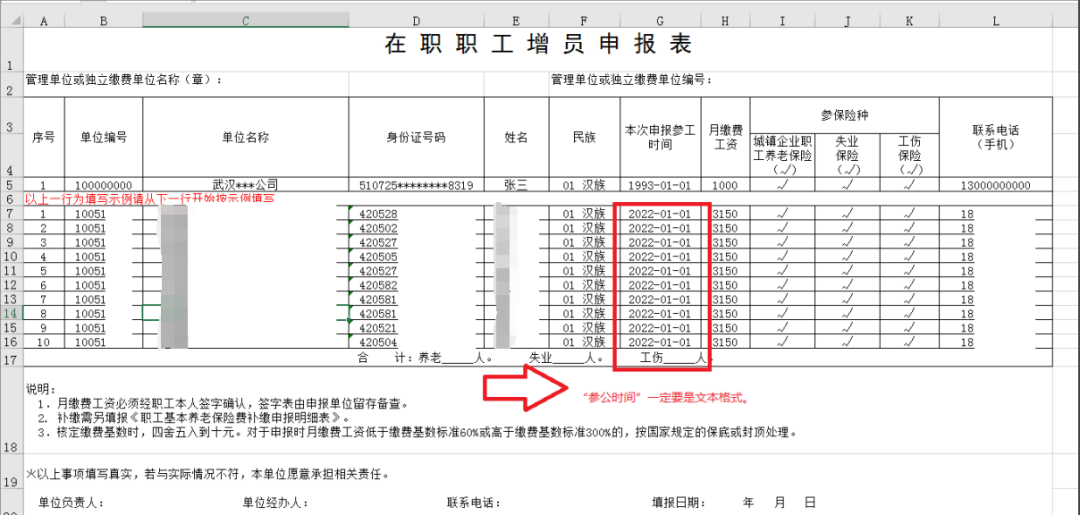This screenshot has height=515, width=1080.
Task: Click the 管理单位或独立缴费单位编号 cell
Action: point(632,80)
